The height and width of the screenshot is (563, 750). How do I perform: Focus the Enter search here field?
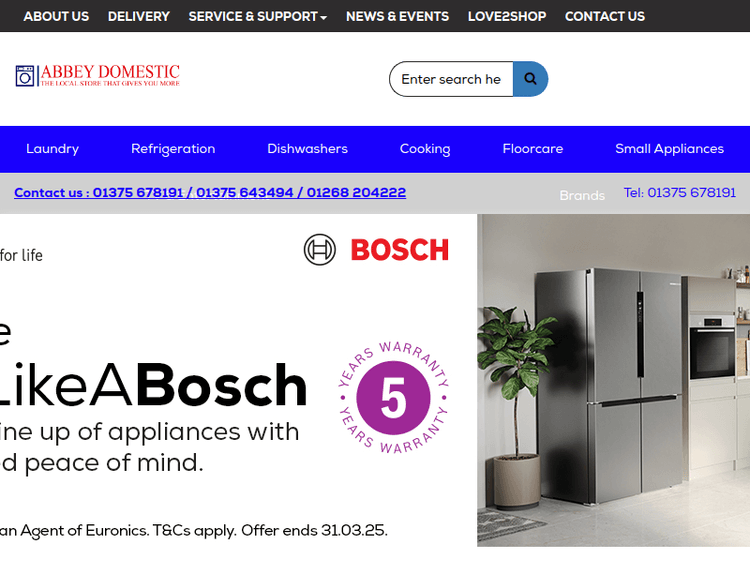click(451, 79)
